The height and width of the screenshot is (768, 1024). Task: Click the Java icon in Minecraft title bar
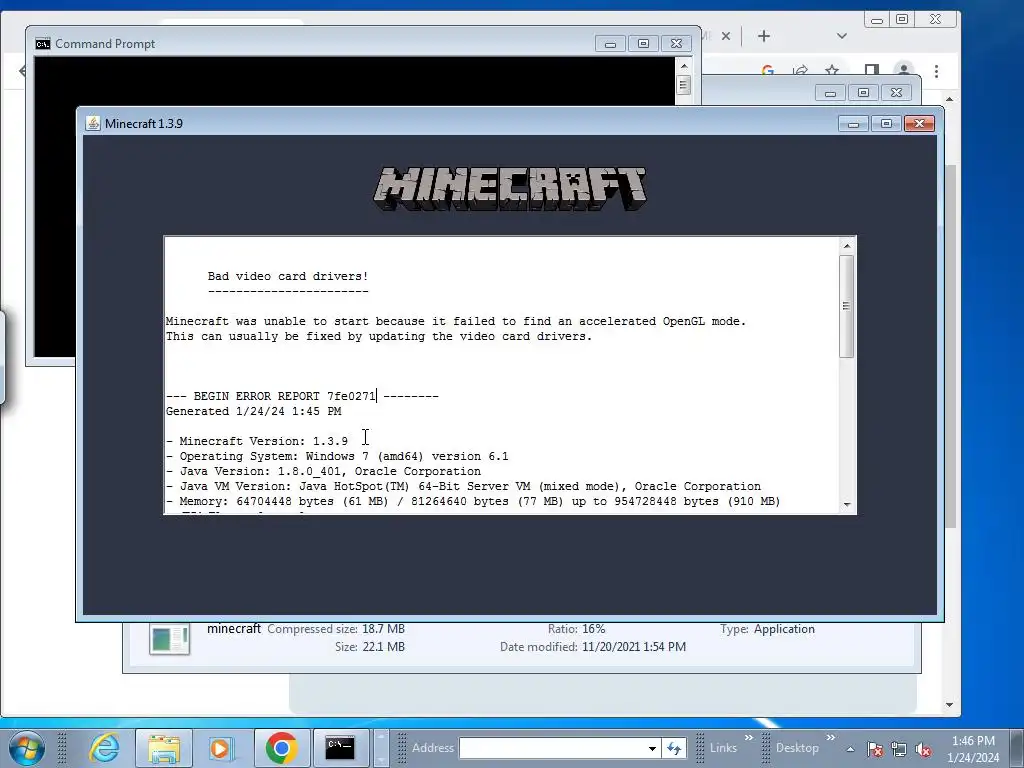point(93,123)
